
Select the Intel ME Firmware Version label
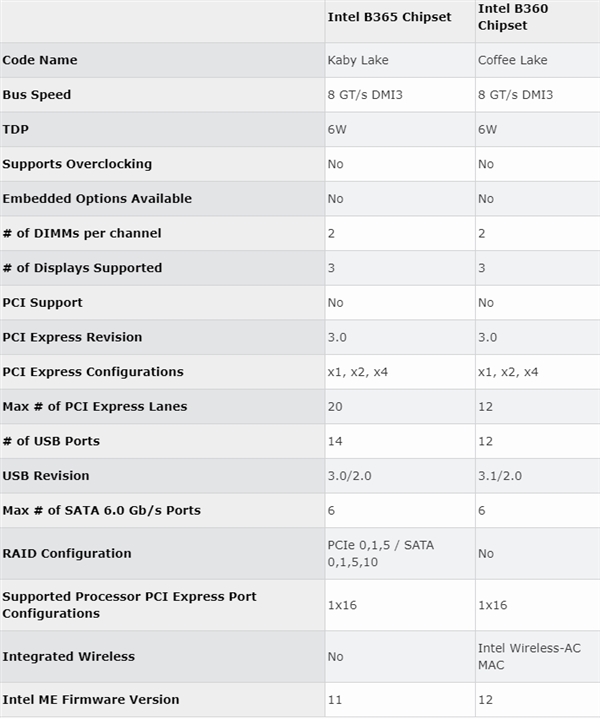pyautogui.click(x=91, y=699)
